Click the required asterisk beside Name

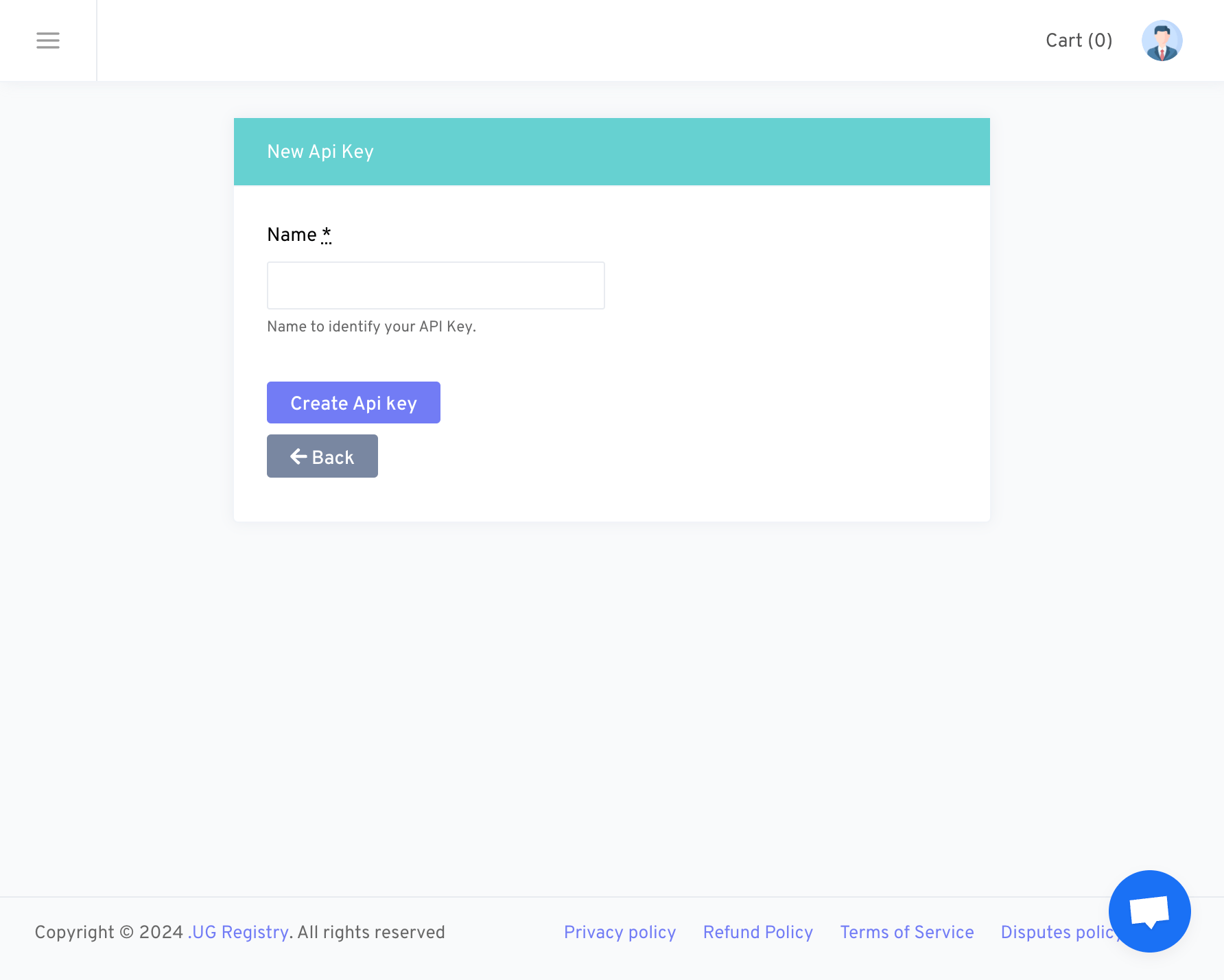click(326, 234)
